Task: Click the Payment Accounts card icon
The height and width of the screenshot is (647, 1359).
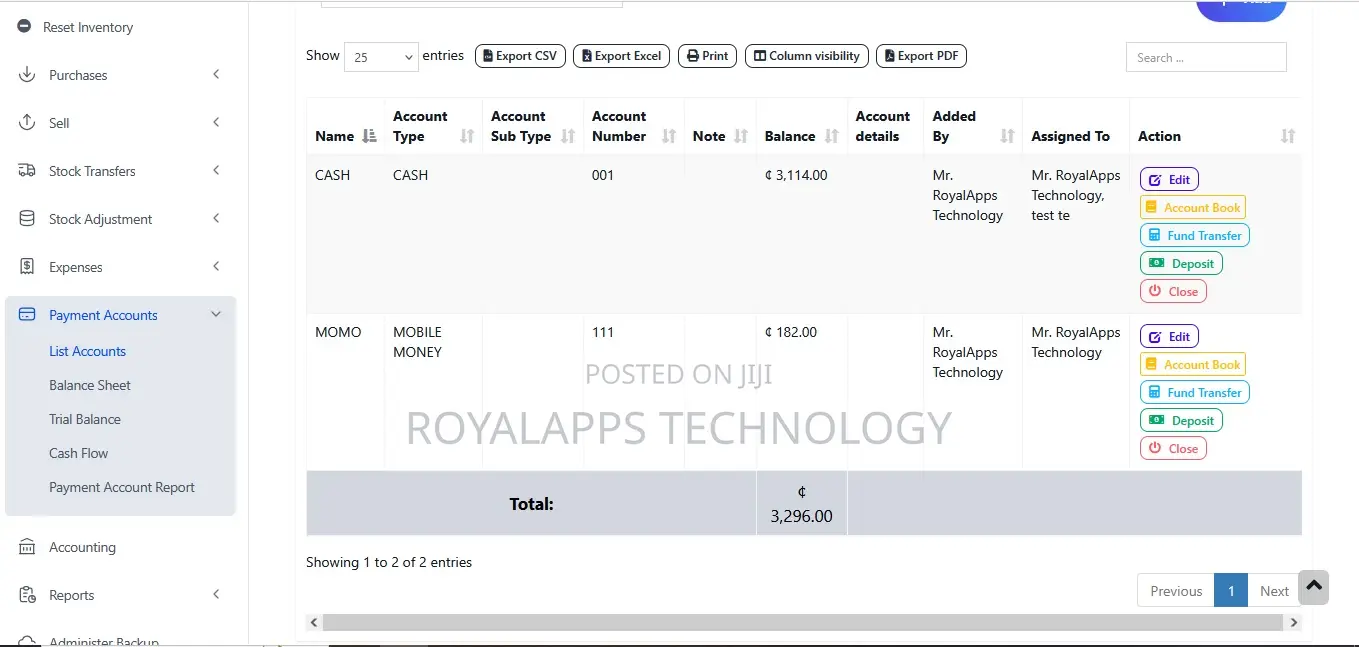Action: point(28,315)
